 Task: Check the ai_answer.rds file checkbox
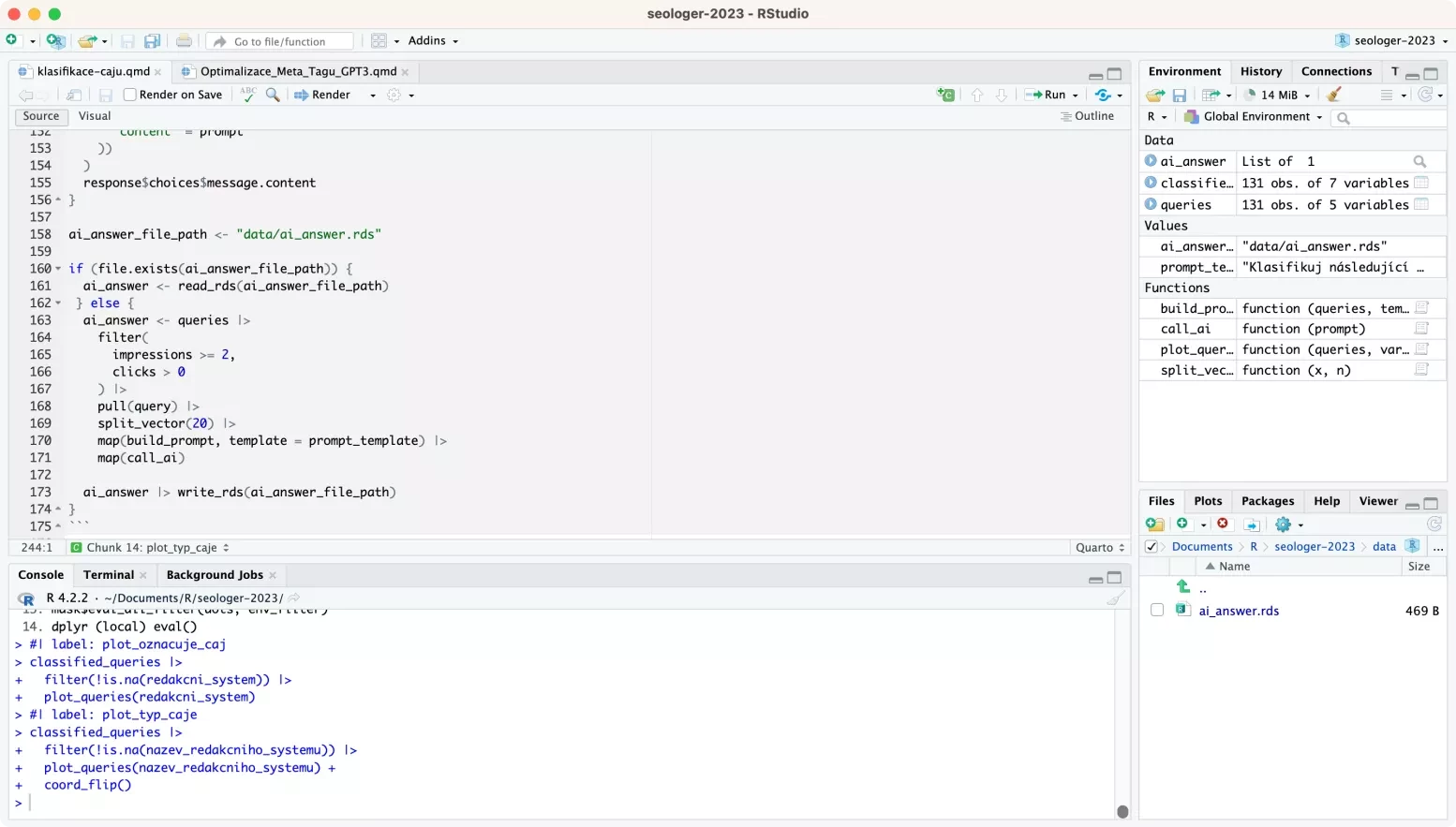(1157, 610)
